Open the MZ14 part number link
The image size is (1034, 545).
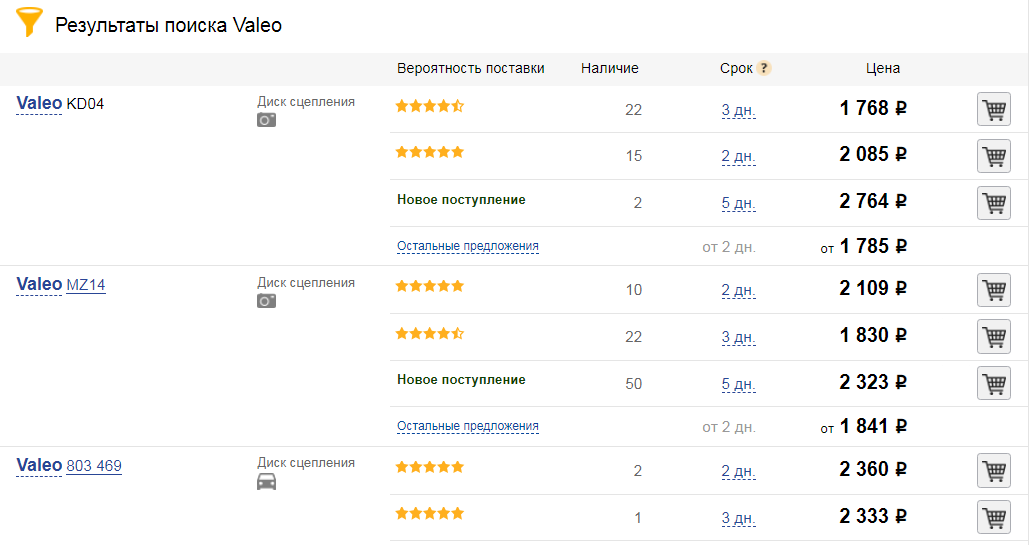(85, 285)
